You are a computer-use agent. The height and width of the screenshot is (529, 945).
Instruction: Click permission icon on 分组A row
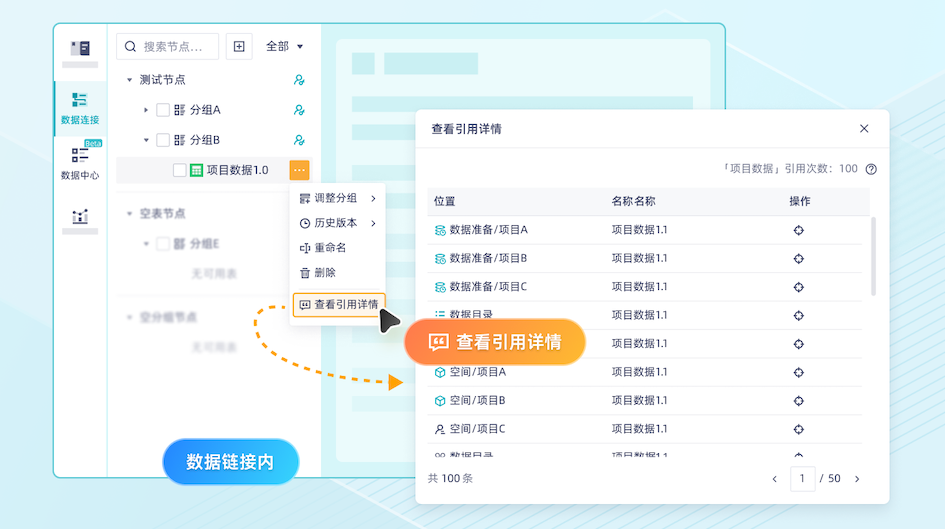299,110
